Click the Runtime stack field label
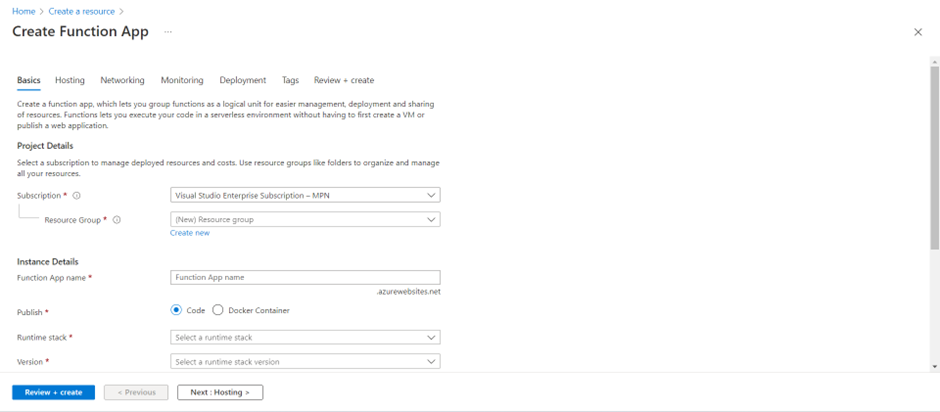 41,338
